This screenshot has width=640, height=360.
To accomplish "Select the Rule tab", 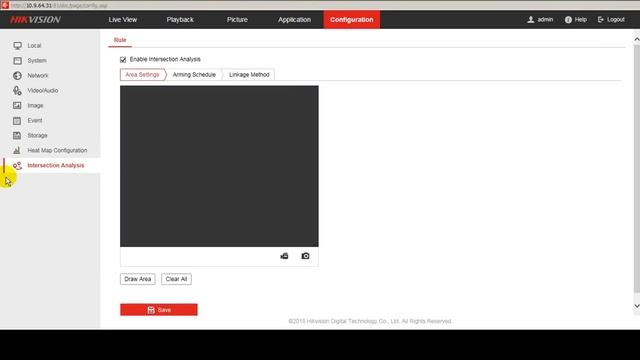I will pyautogui.click(x=120, y=40).
